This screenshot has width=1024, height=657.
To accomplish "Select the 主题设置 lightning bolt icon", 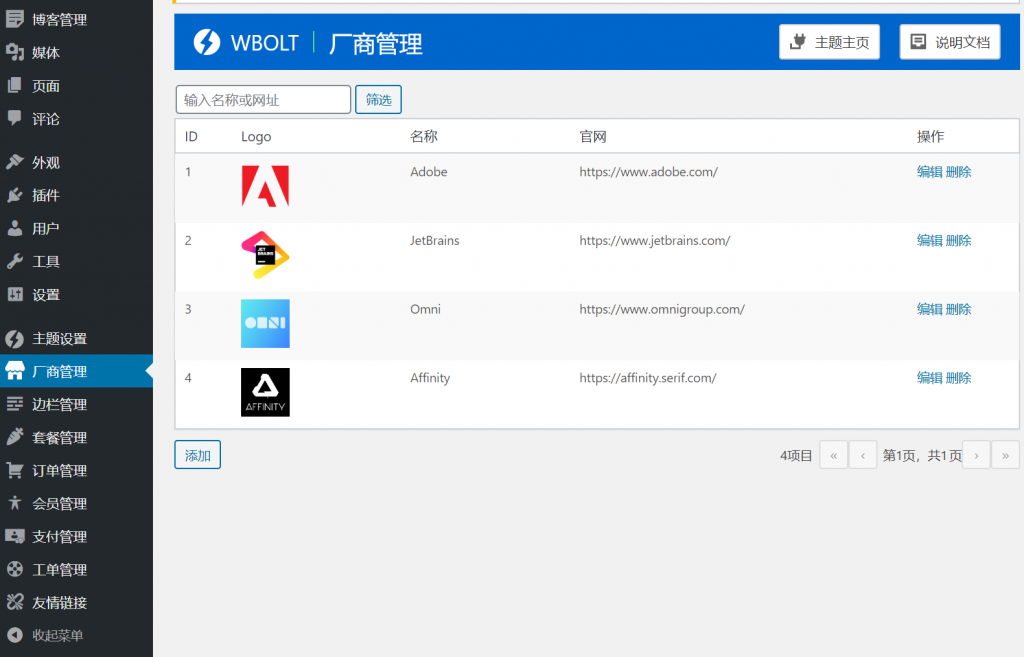I will [14, 338].
